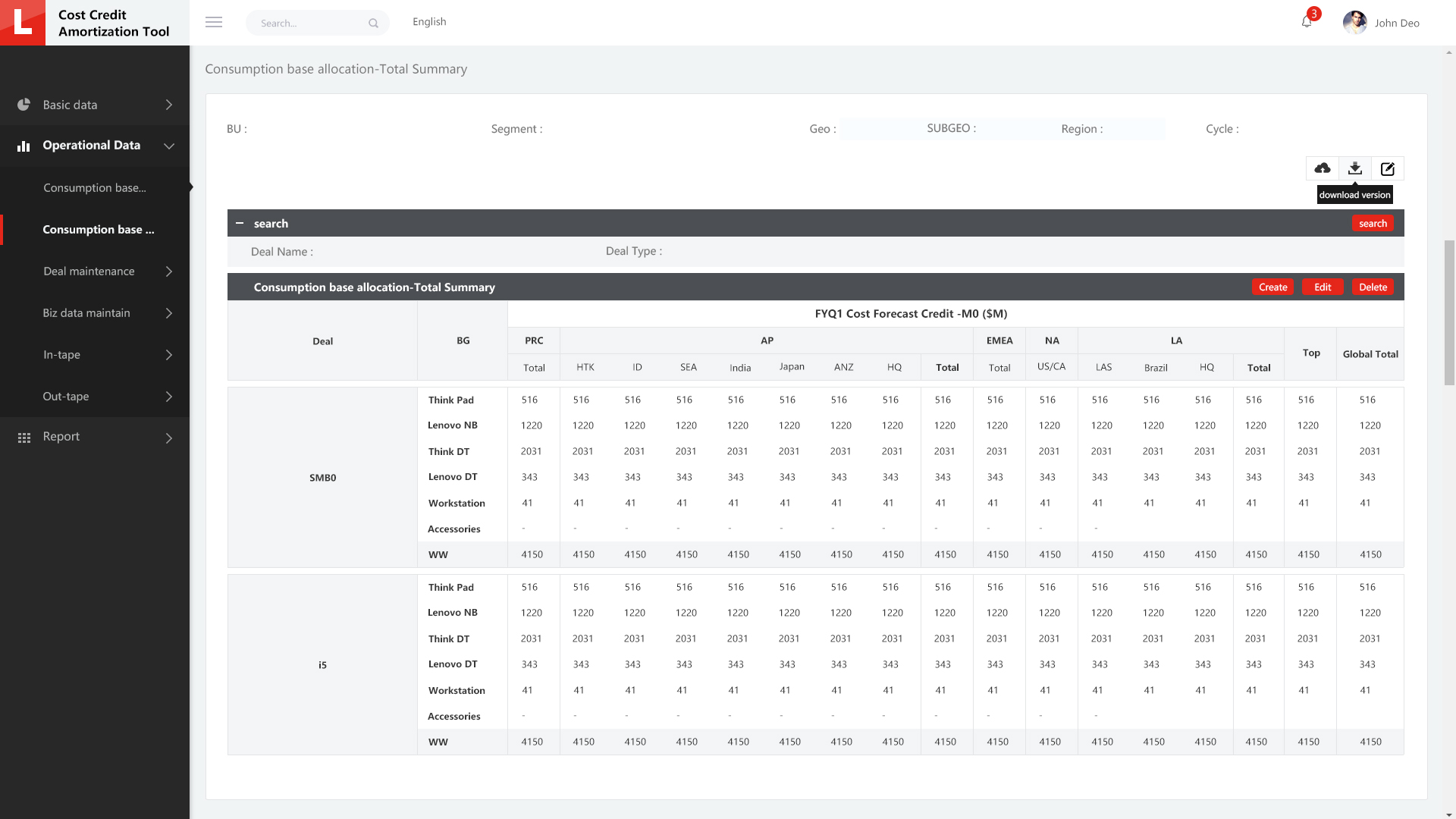Collapse the Operational Data chevron
The height and width of the screenshot is (819, 1456).
click(169, 146)
